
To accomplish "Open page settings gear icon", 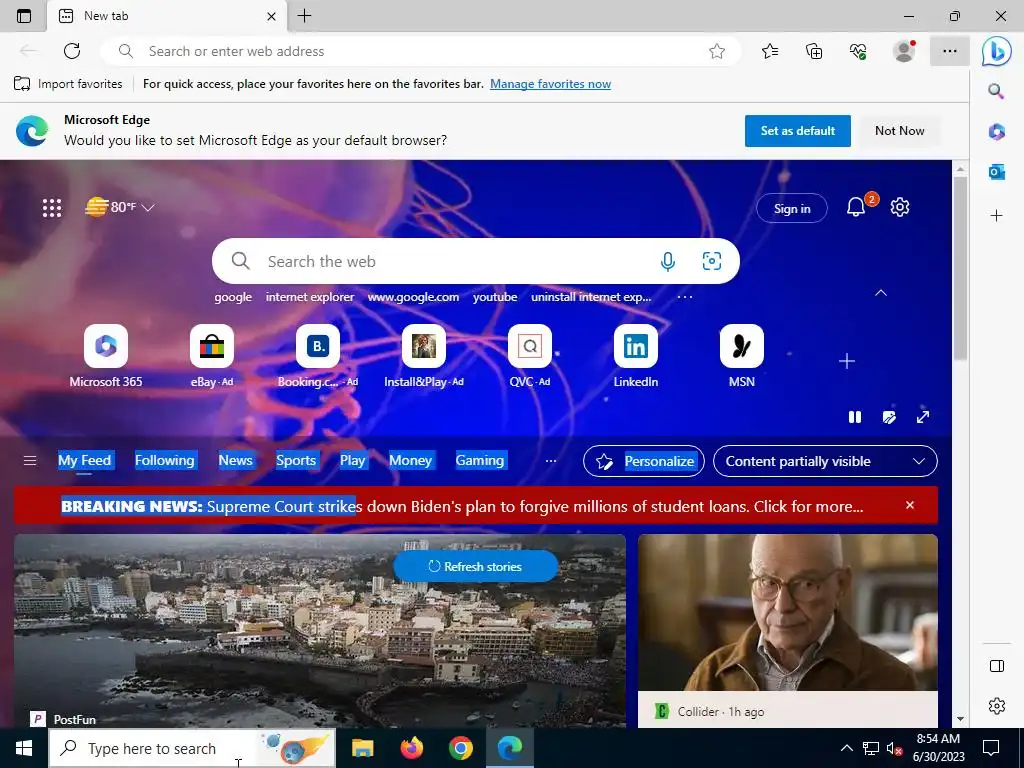I will point(900,207).
